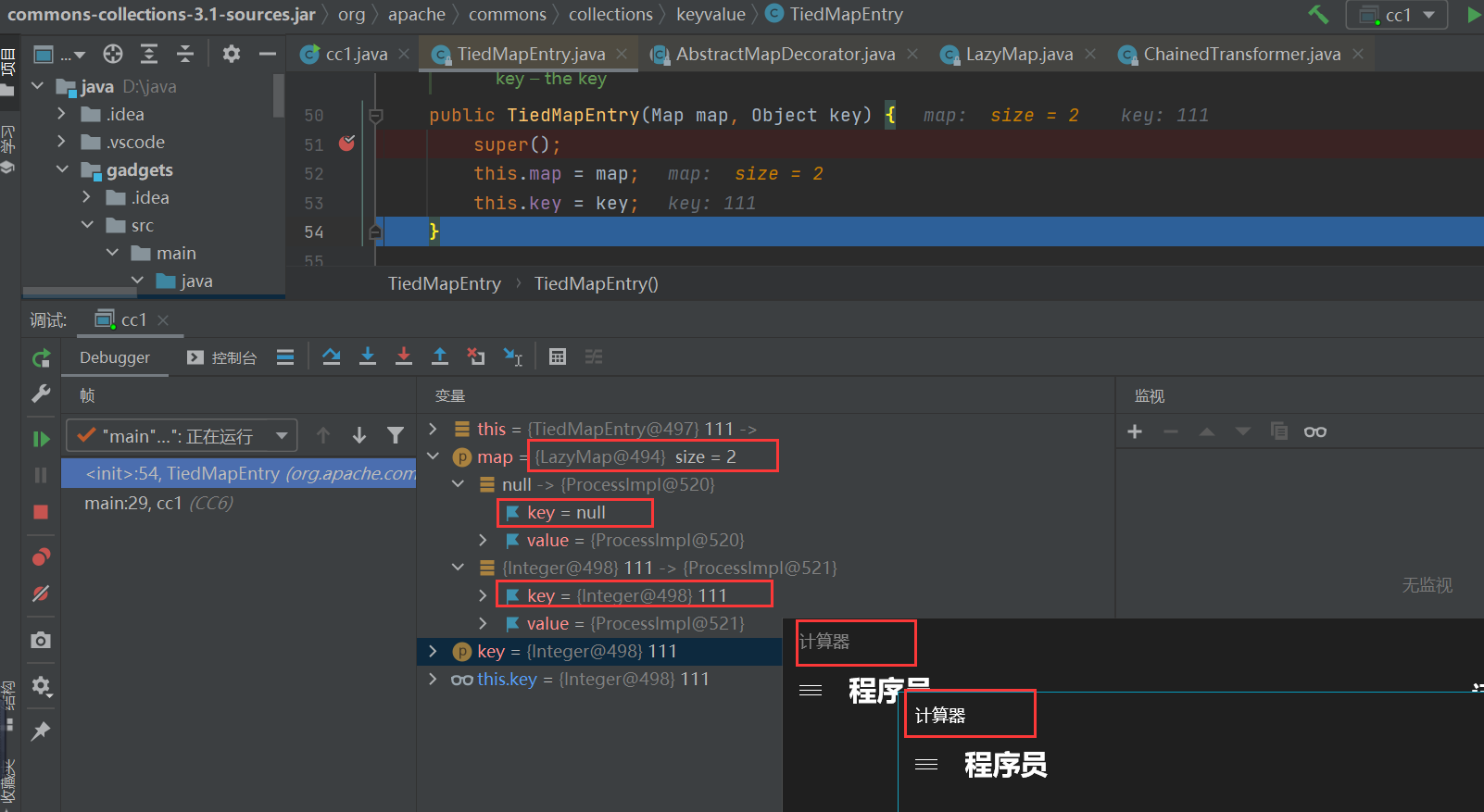
Task: Click the 'keyvalue' path breadcrumb
Action: tap(711, 14)
